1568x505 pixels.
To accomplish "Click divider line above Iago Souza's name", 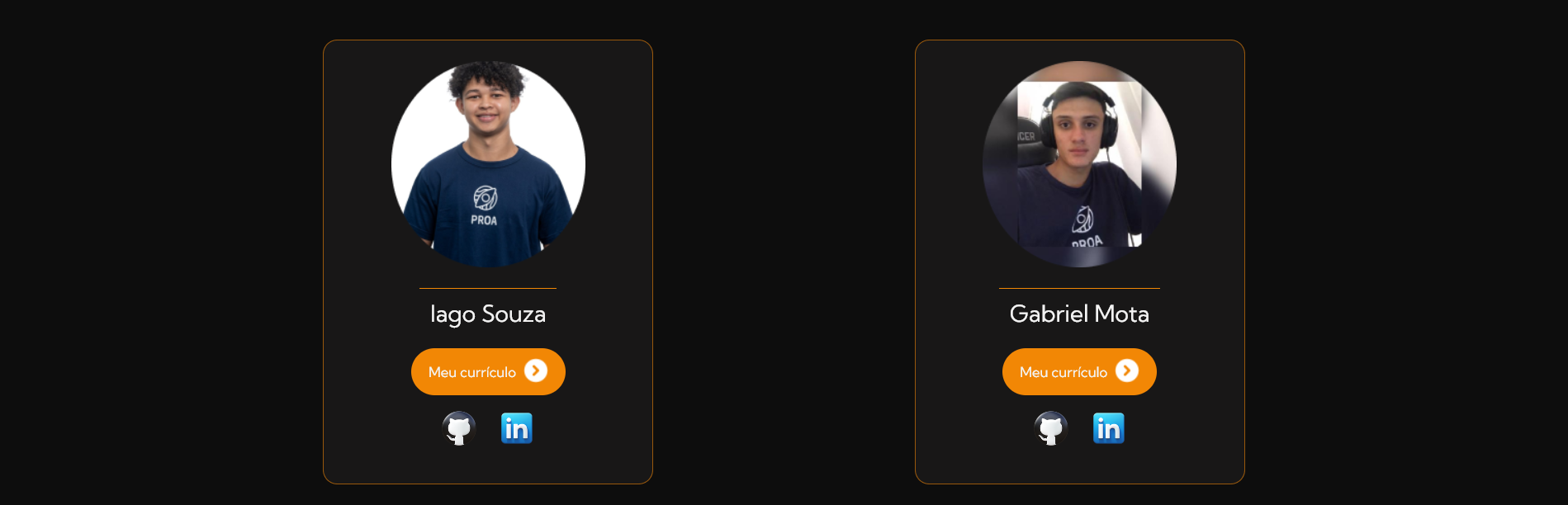I will coord(488,288).
